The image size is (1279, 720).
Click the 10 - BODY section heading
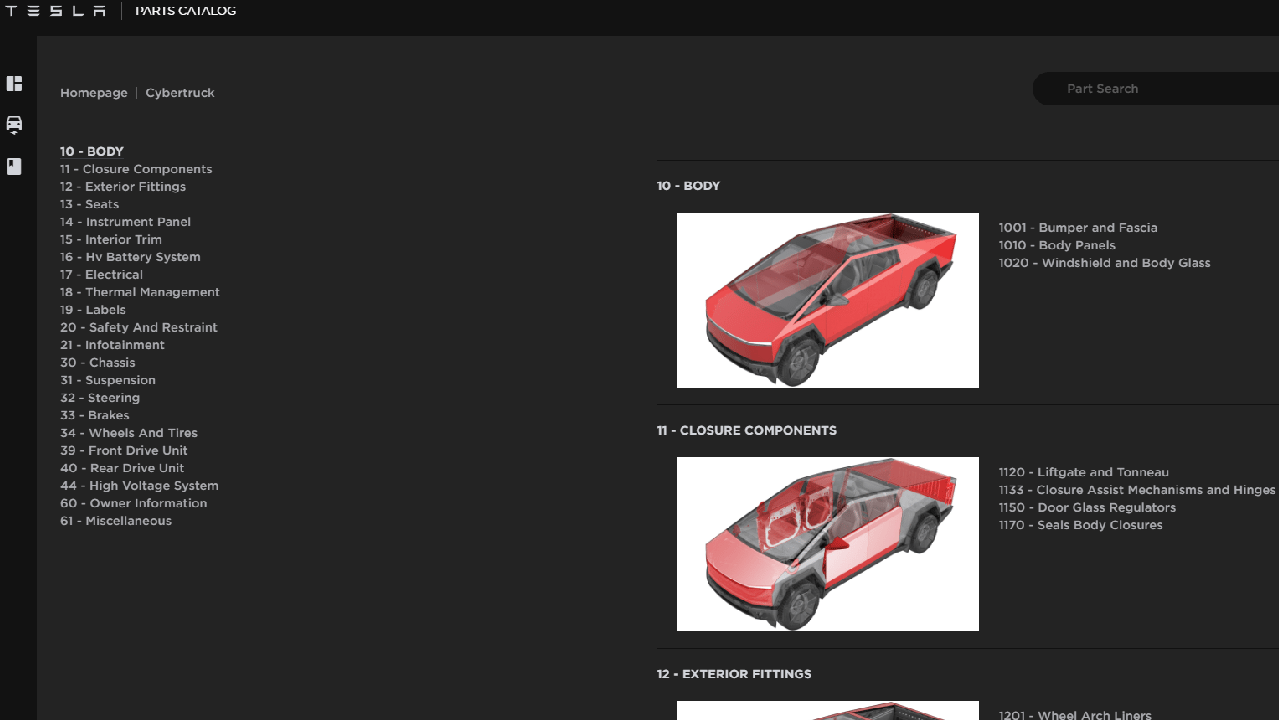pyautogui.click(x=688, y=186)
